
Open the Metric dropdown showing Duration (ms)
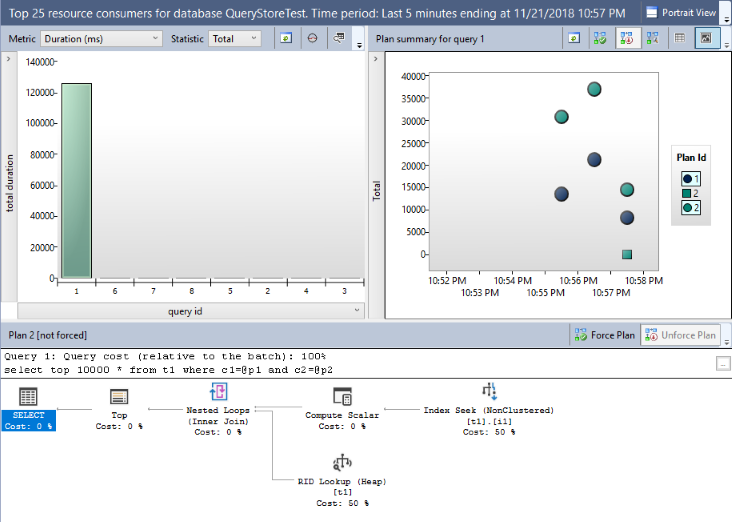100,38
